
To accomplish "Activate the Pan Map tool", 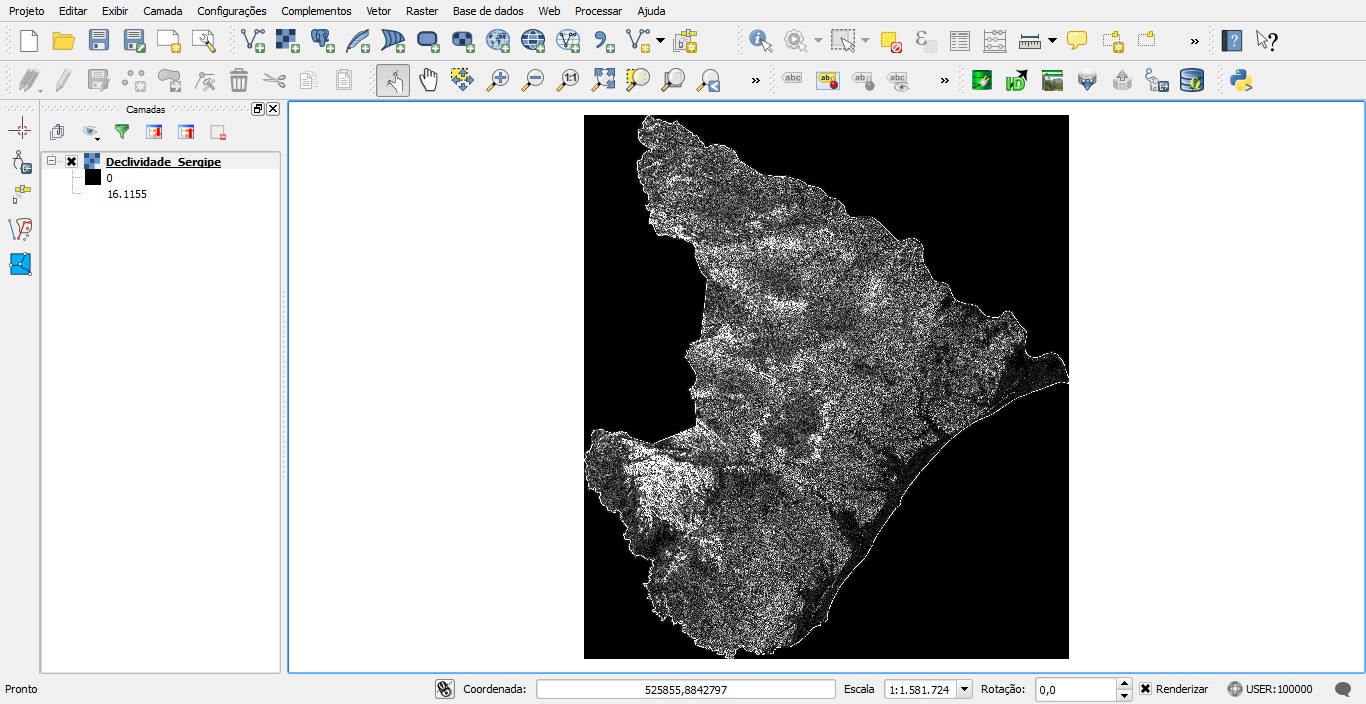I will (428, 80).
